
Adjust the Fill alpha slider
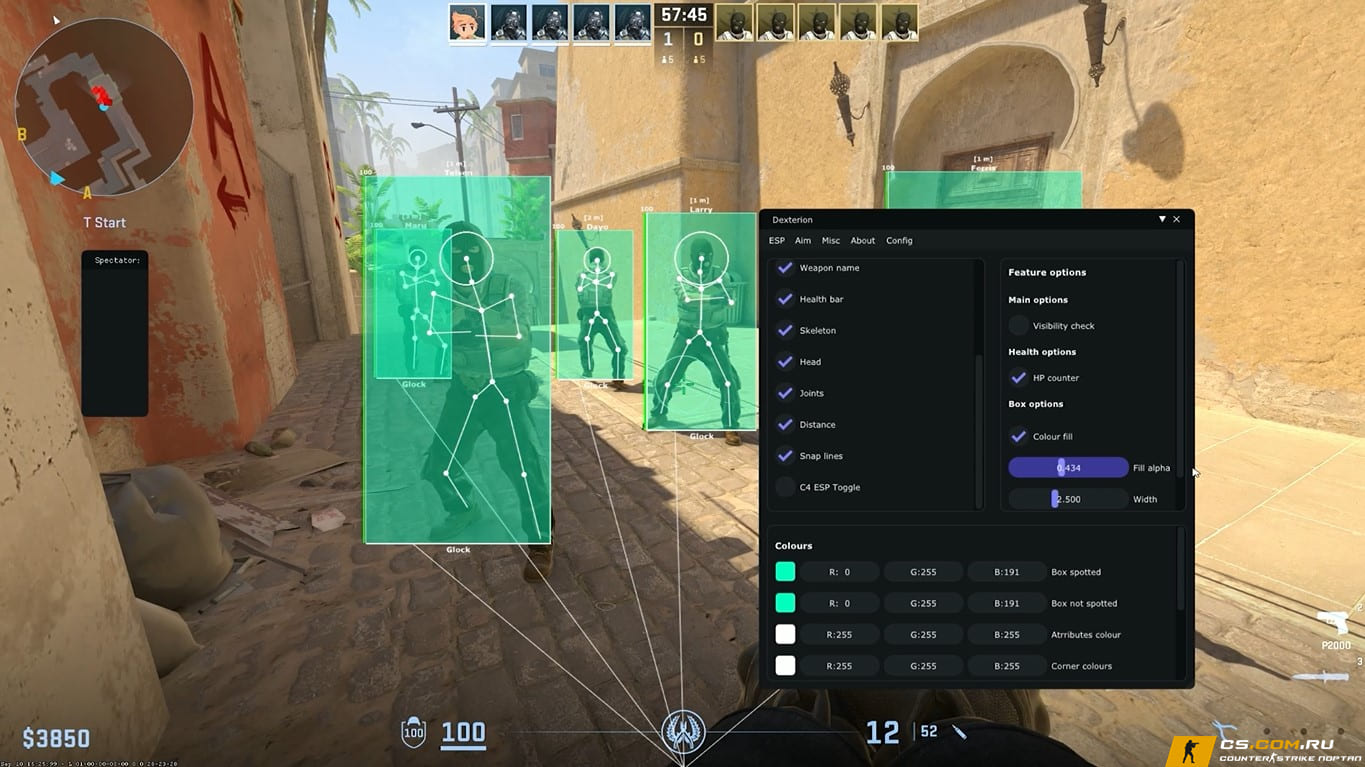1068,468
